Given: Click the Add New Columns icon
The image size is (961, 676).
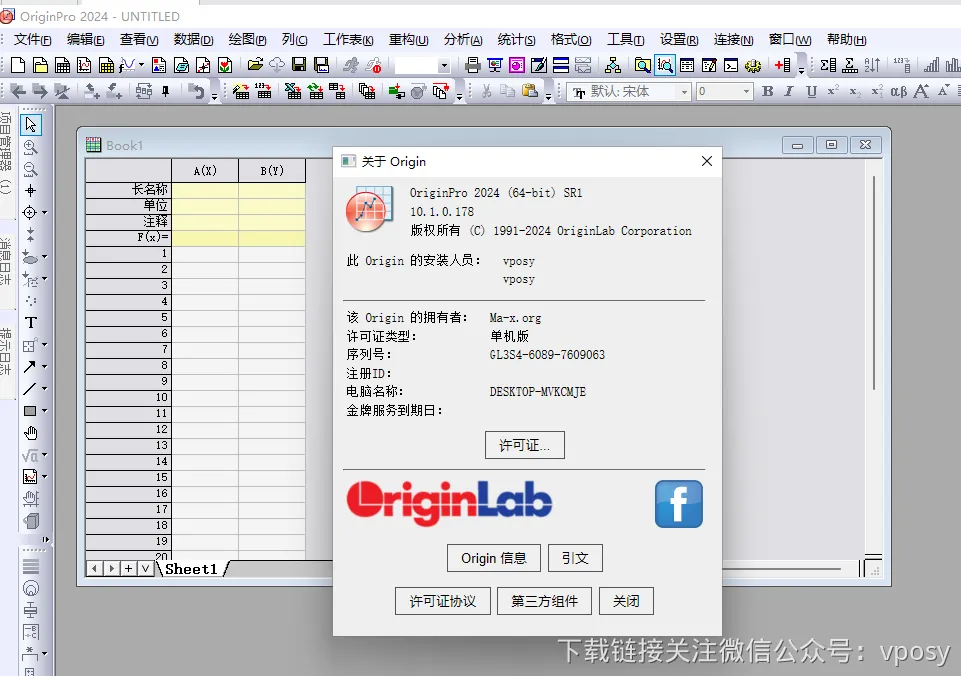Looking at the screenshot, I should point(782,65).
